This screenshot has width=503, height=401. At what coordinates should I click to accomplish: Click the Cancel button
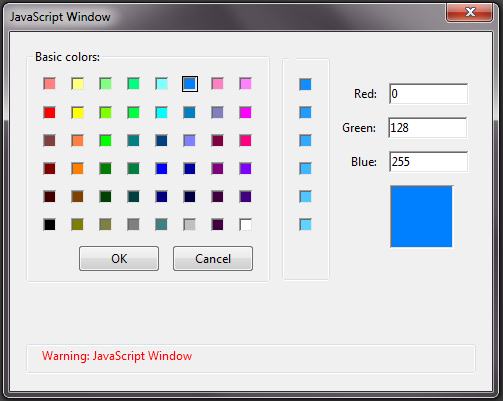click(x=213, y=259)
